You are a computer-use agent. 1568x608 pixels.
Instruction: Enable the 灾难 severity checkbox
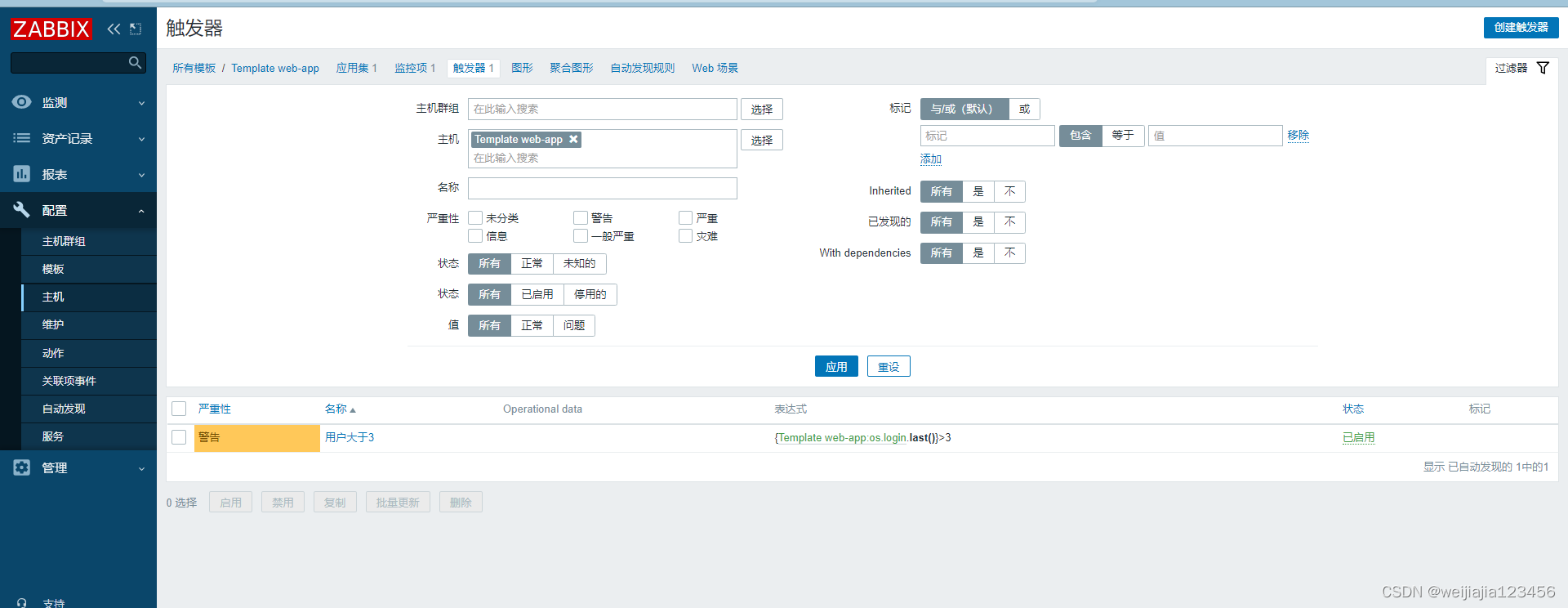686,236
